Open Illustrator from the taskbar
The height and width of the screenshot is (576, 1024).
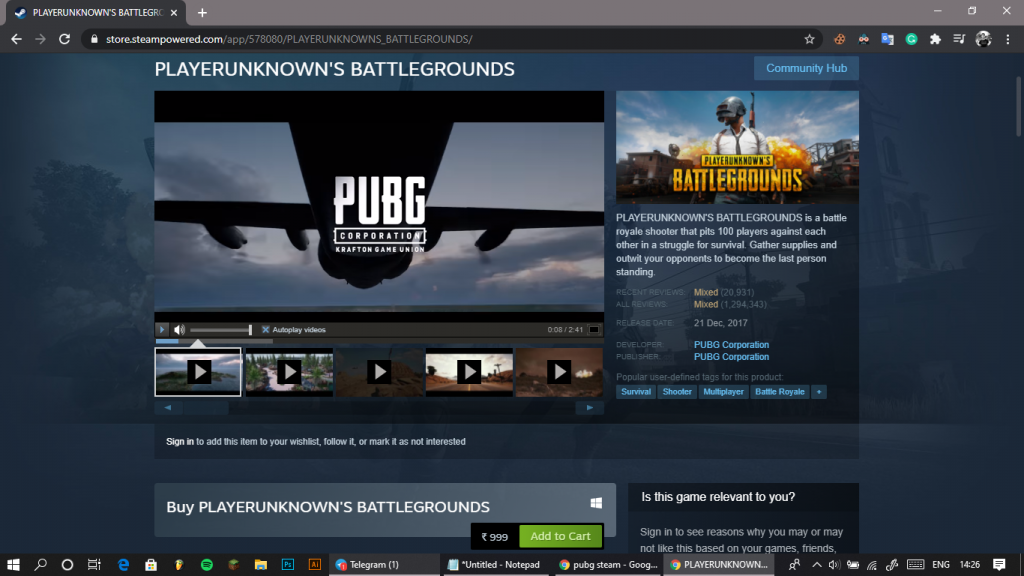(315, 564)
